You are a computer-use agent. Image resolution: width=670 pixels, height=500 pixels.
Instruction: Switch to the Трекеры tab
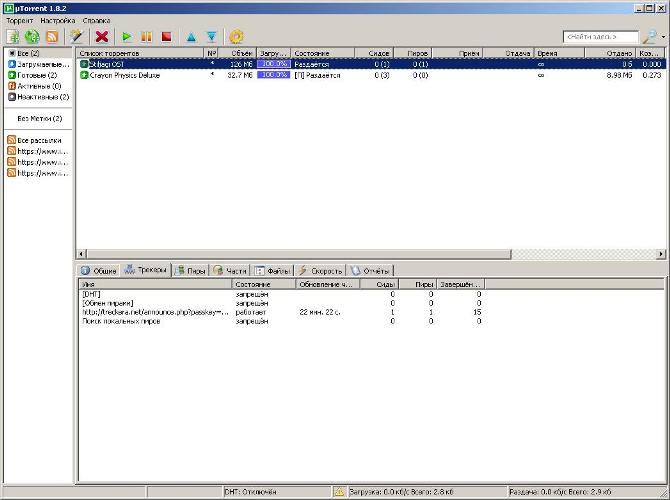145,270
